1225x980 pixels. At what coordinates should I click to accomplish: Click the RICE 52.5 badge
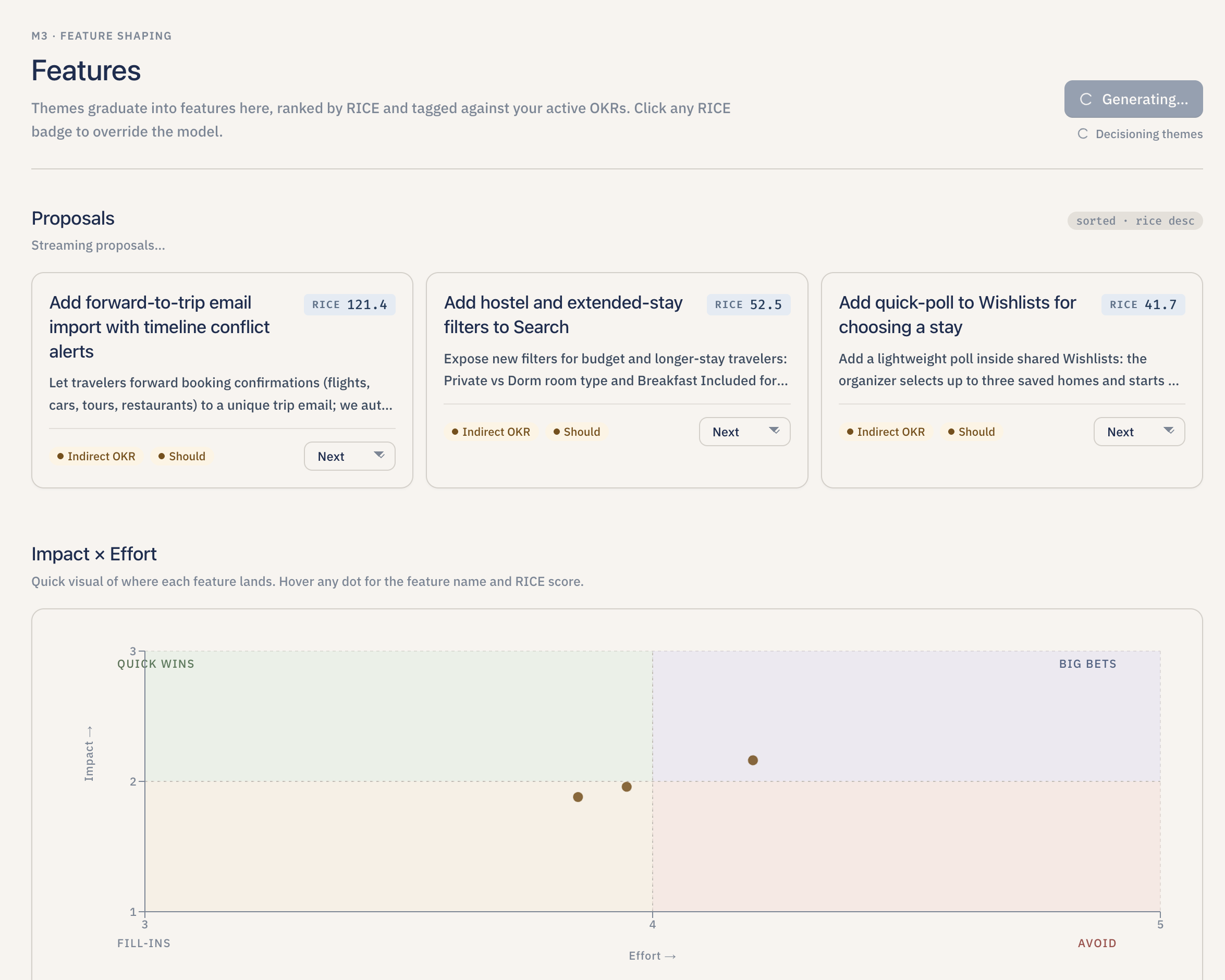pyautogui.click(x=748, y=304)
